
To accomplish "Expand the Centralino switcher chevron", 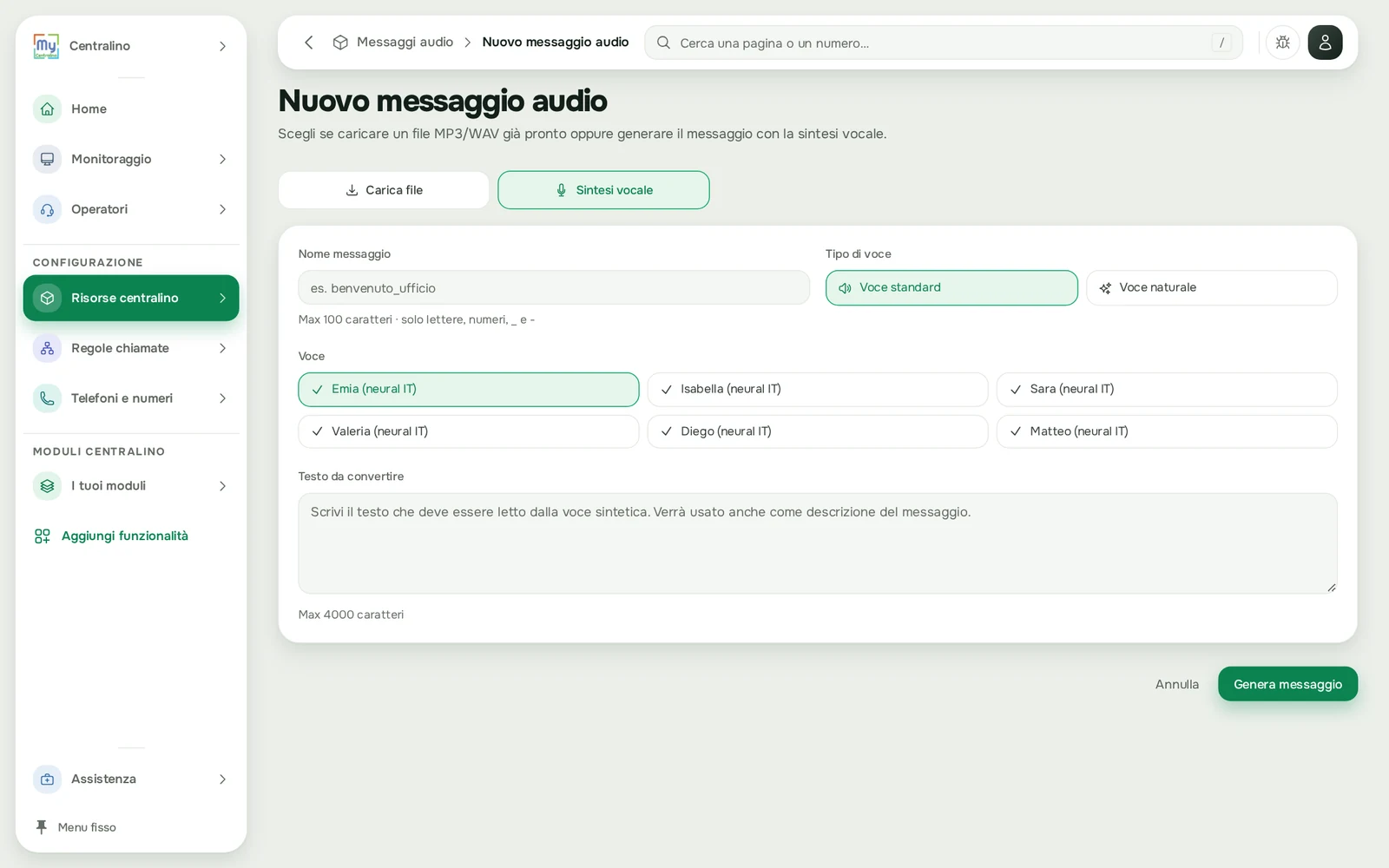I will (222, 46).
